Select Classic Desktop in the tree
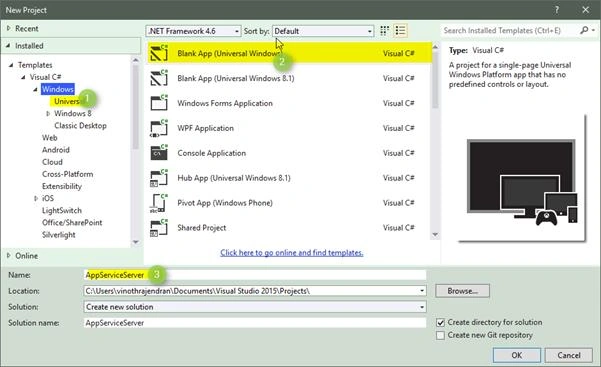601x367 pixels. pyautogui.click(x=80, y=126)
